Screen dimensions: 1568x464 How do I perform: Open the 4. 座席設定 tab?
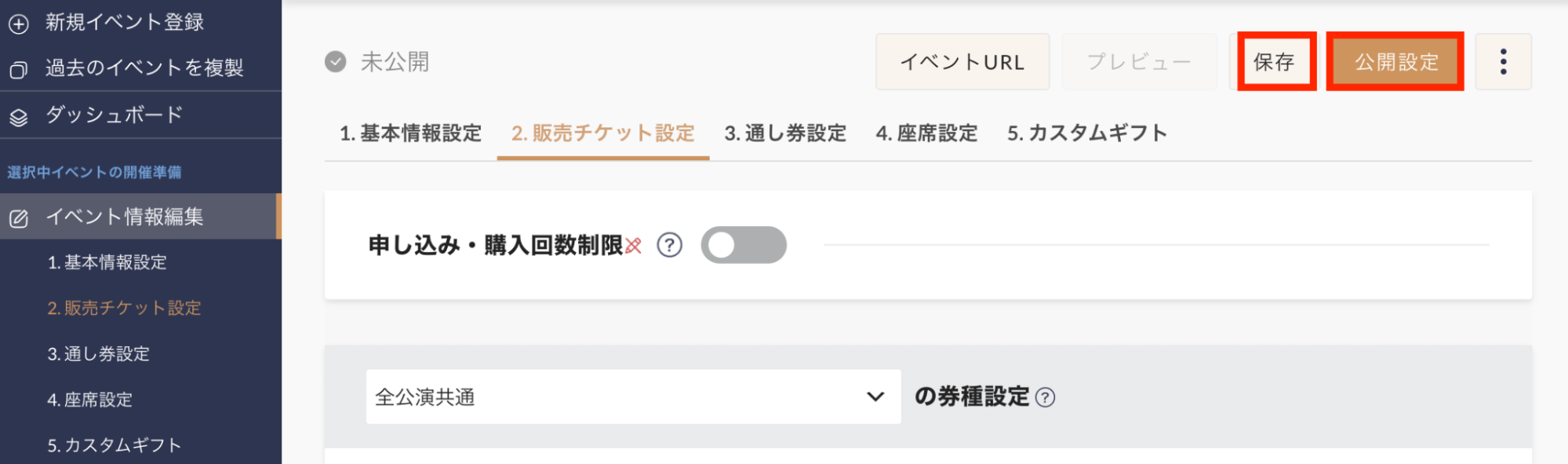click(926, 133)
